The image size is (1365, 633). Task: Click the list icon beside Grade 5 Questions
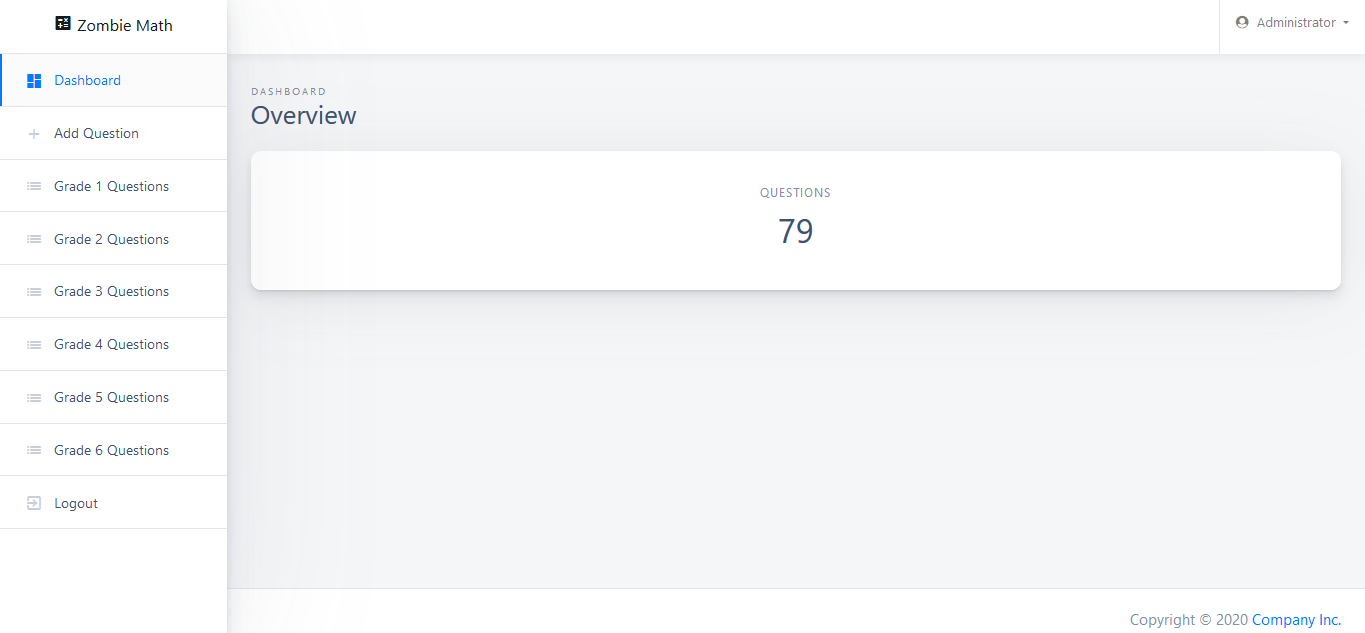tap(34, 398)
